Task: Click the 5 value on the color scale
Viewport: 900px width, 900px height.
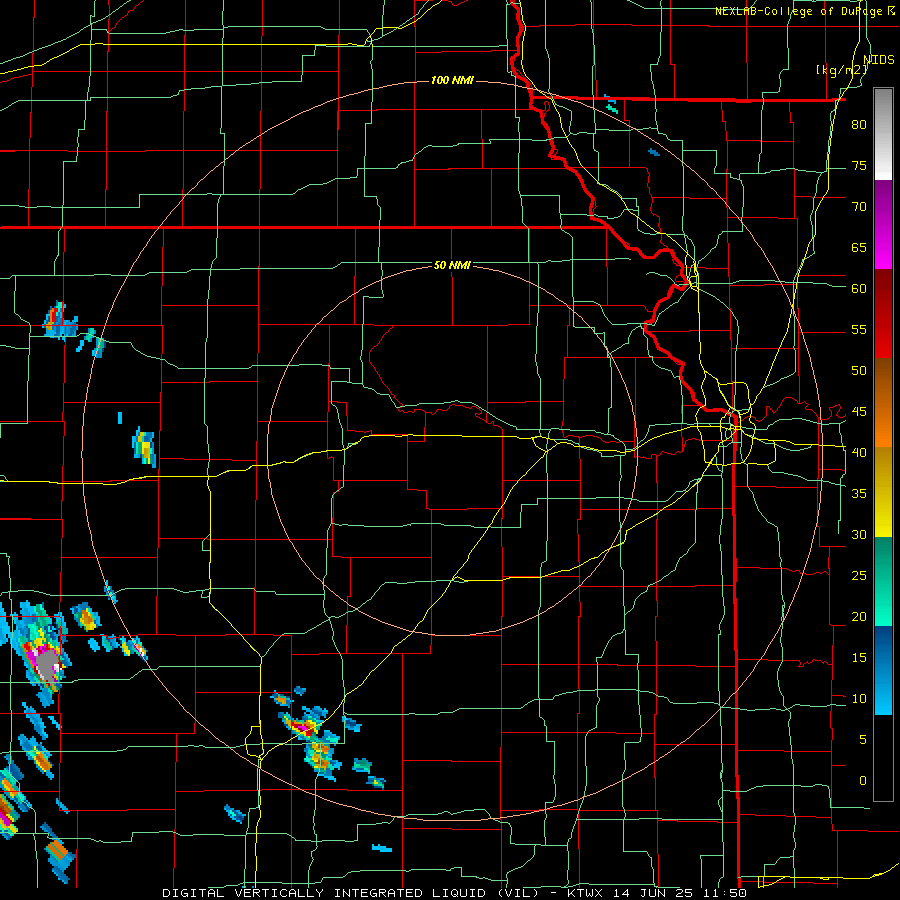Action: pos(863,739)
